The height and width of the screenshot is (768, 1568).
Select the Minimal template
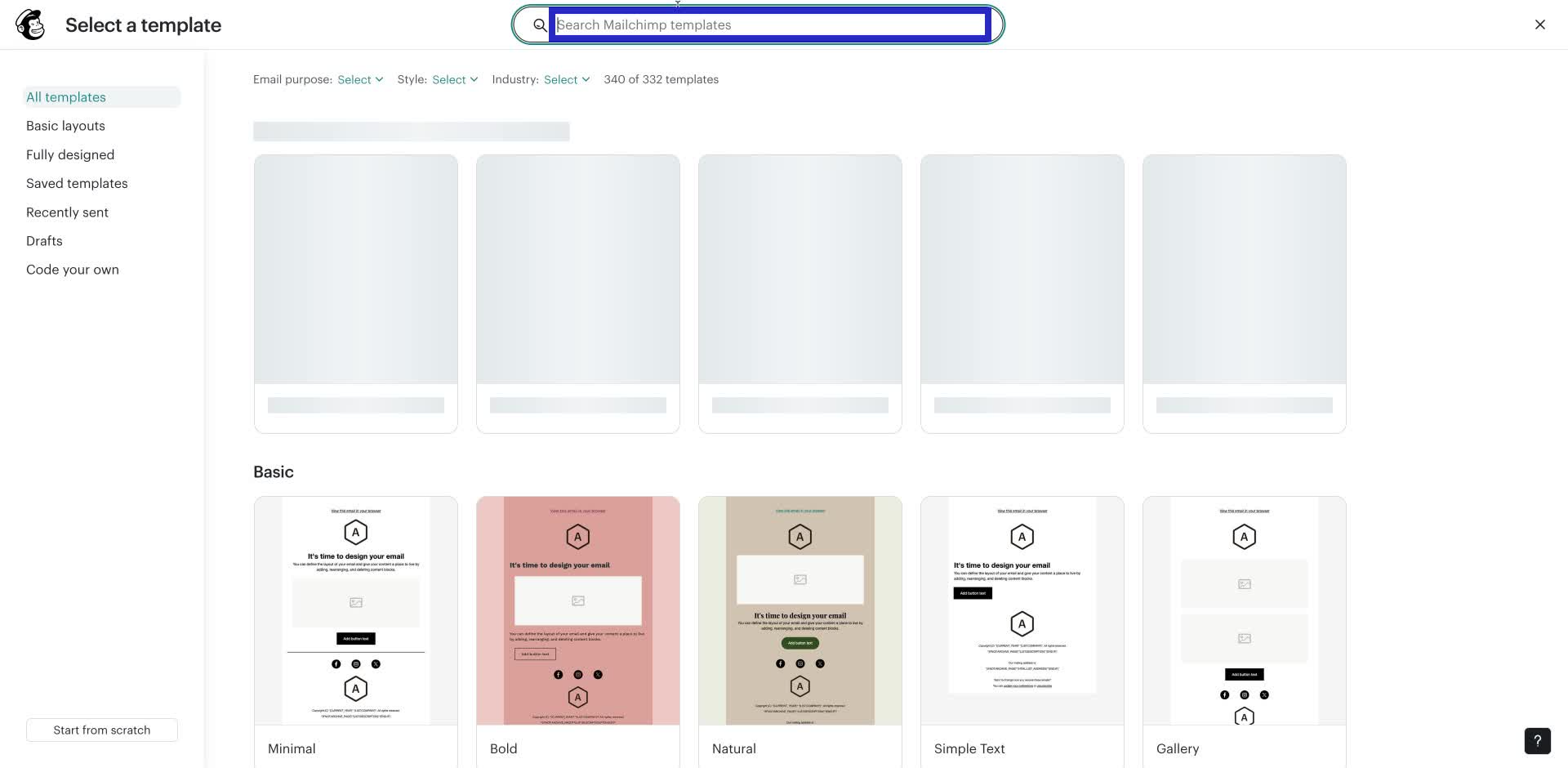(355, 610)
